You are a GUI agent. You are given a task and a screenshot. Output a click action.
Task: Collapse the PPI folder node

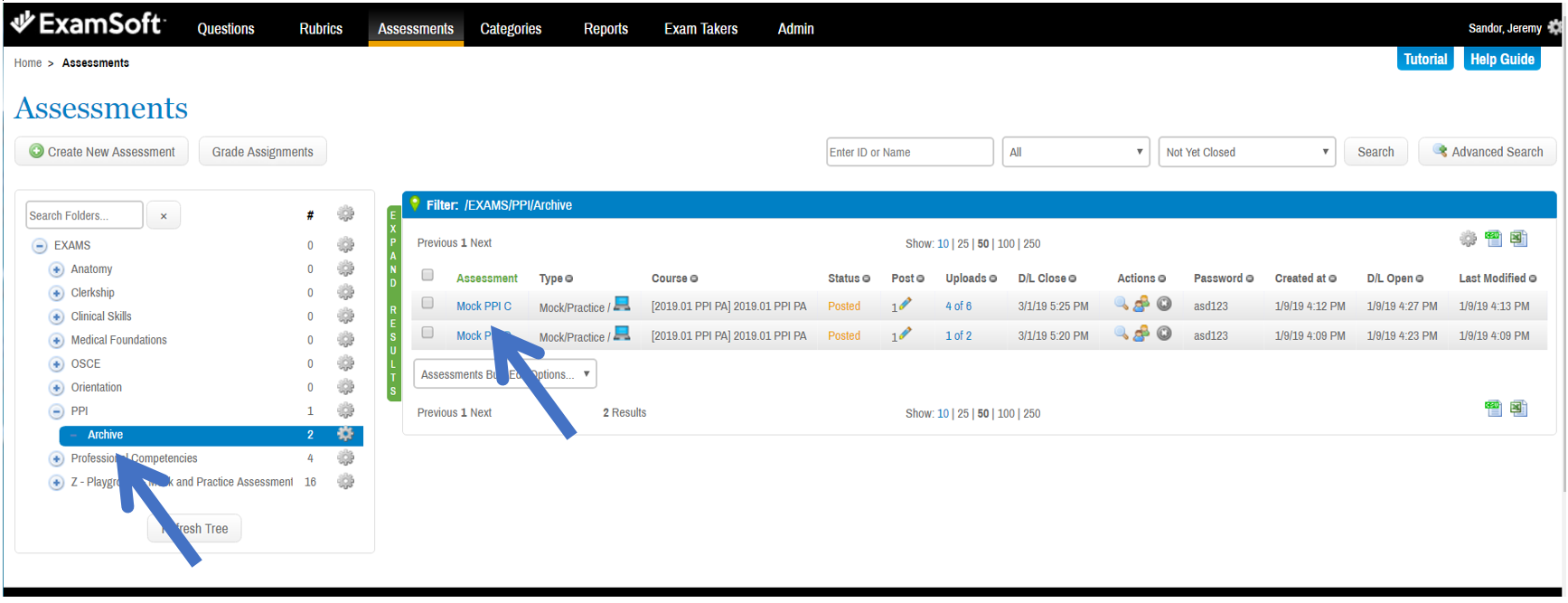56,411
